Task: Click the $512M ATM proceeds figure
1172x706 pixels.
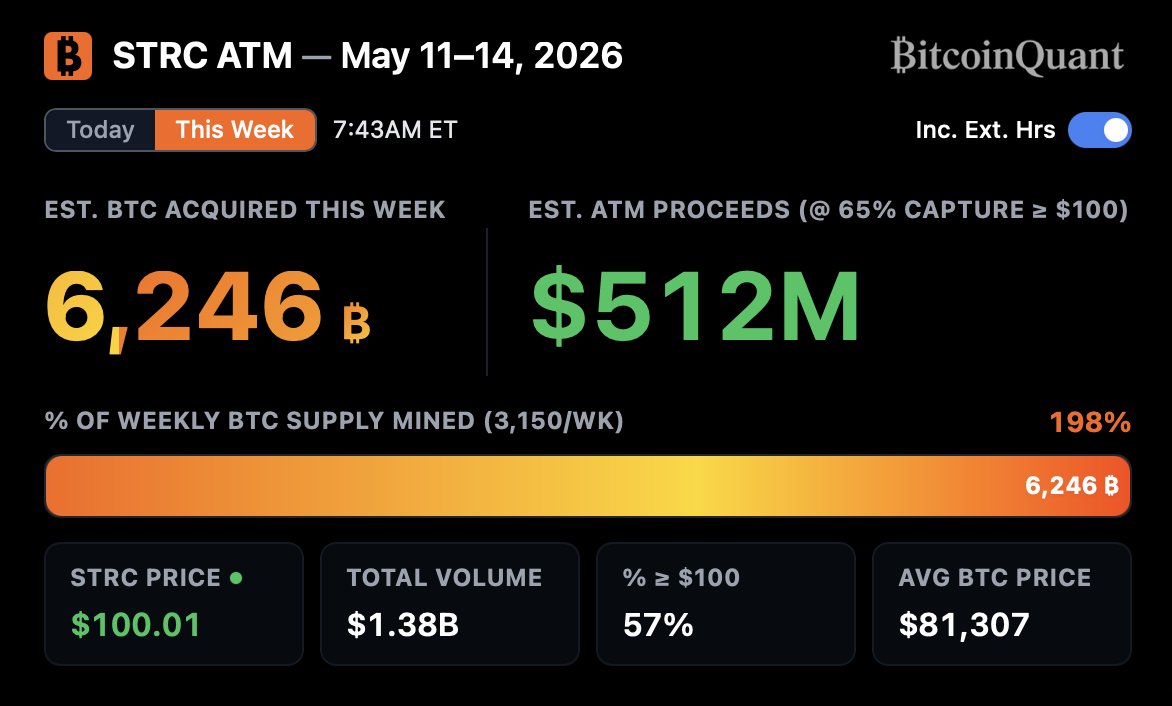Action: (x=696, y=307)
